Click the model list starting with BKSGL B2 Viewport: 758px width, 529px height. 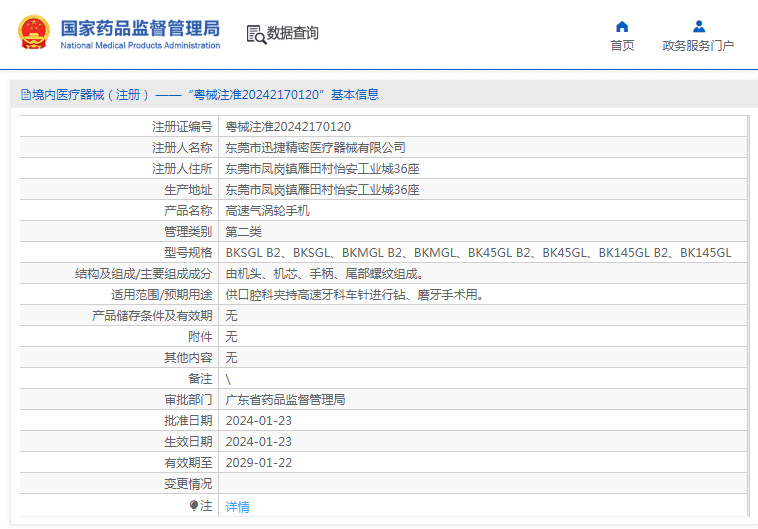pyautogui.click(x=479, y=253)
